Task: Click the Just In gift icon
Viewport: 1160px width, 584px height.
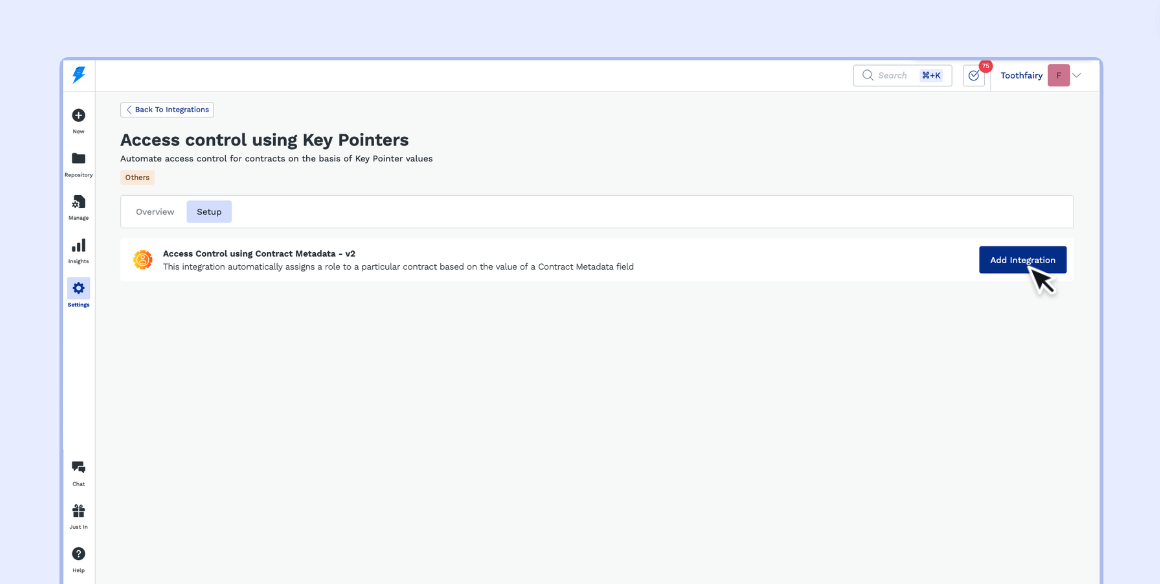Action: pos(79,510)
